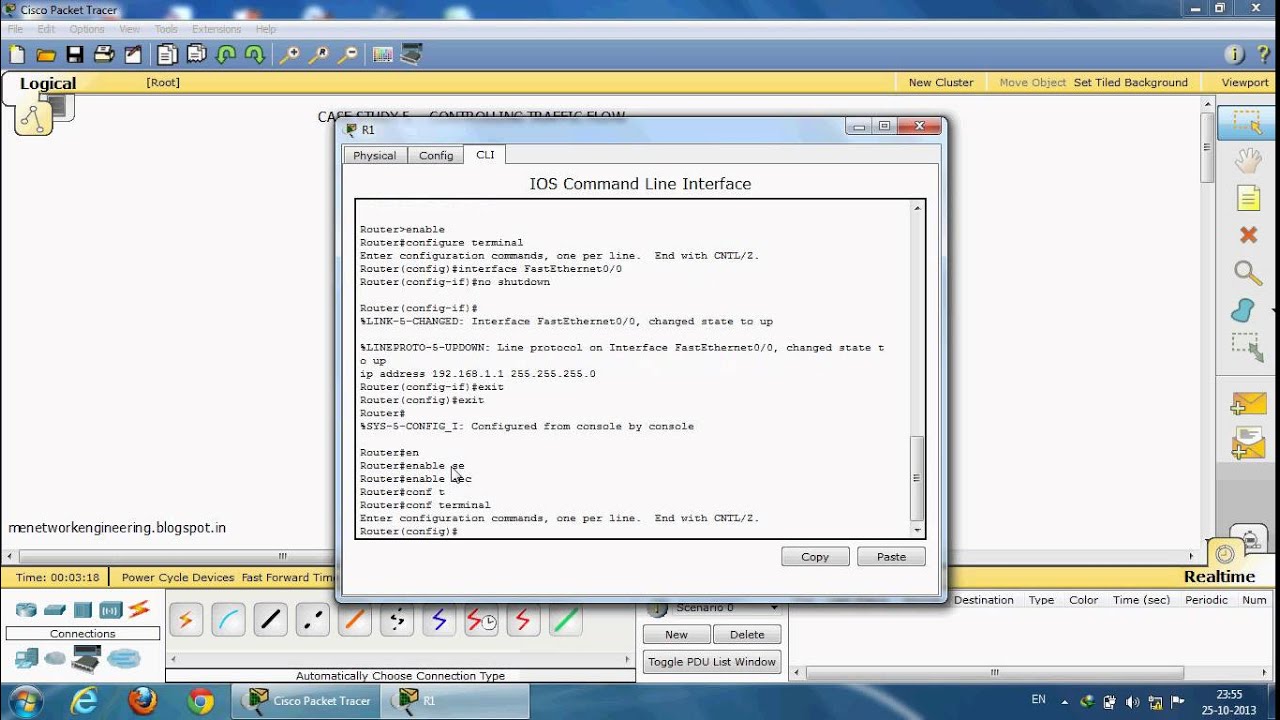This screenshot has width=1280, height=720.
Task: Pick the Console cable connection
Action: (x=228, y=621)
